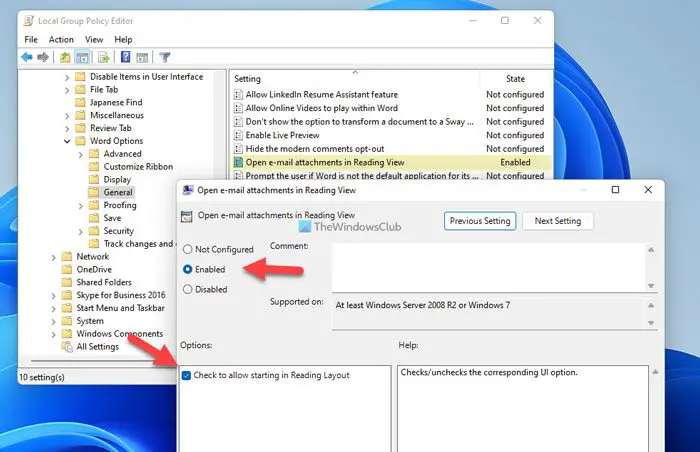Click the Filter funnel toolbar icon

click(x=165, y=57)
